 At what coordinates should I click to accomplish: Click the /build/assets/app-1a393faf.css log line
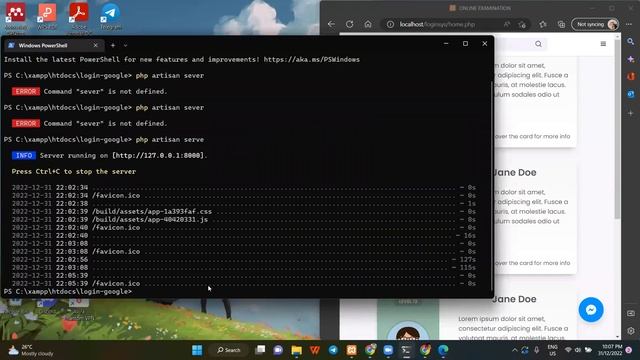(152, 211)
